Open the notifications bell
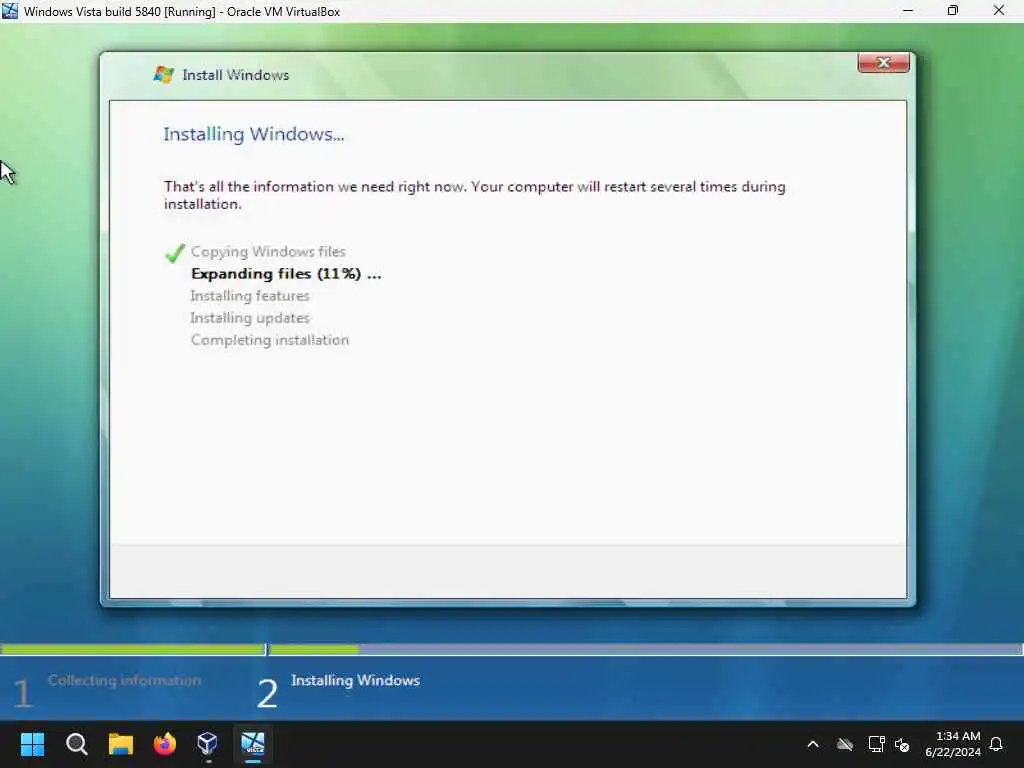Viewport: 1024px width, 768px height. pos(997,744)
